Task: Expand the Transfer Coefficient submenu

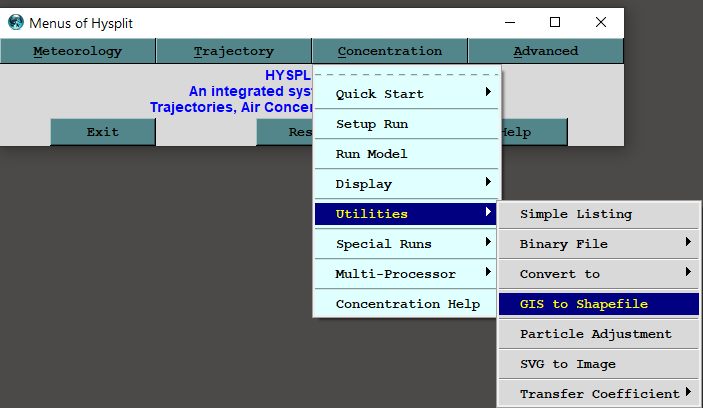Action: (x=598, y=394)
